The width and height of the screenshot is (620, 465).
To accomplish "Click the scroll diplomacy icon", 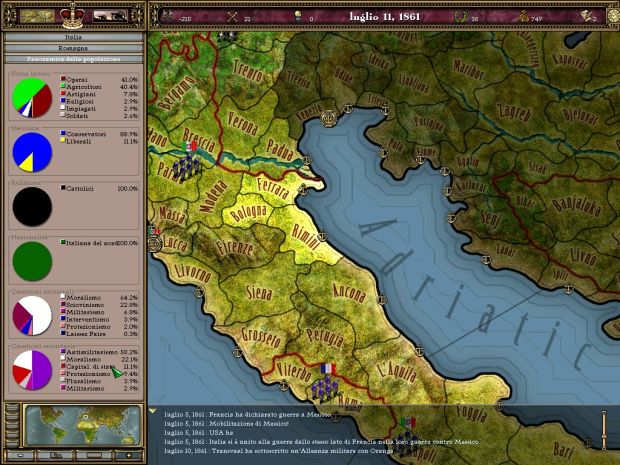I will 586,17.
